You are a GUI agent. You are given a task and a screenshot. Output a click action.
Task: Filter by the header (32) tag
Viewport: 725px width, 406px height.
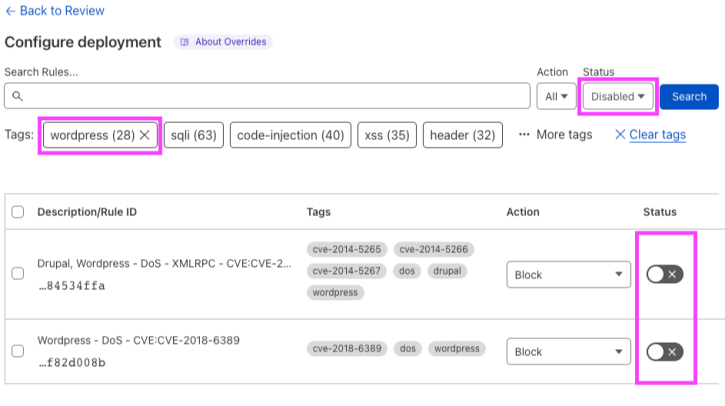click(x=463, y=135)
